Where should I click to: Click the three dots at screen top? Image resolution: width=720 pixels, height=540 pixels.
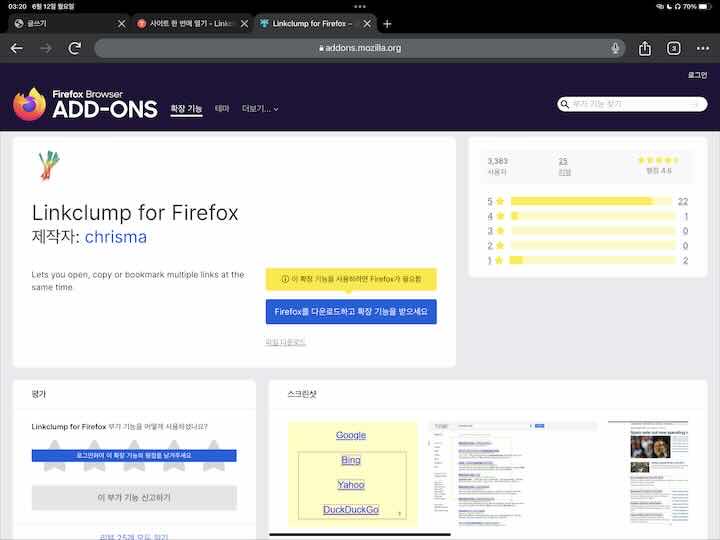click(x=360, y=6)
